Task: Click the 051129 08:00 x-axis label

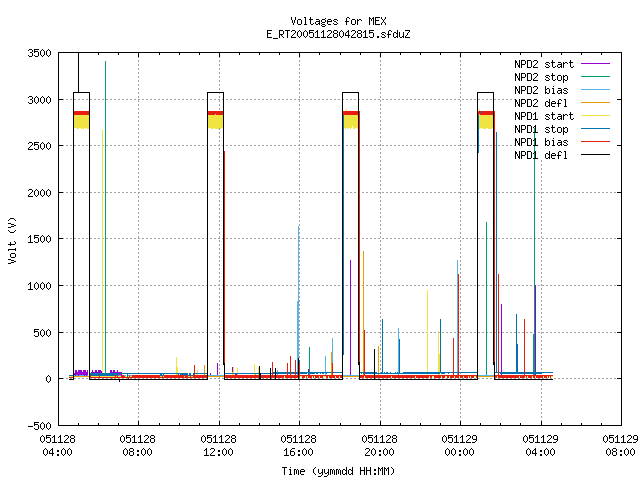Action: (620, 446)
